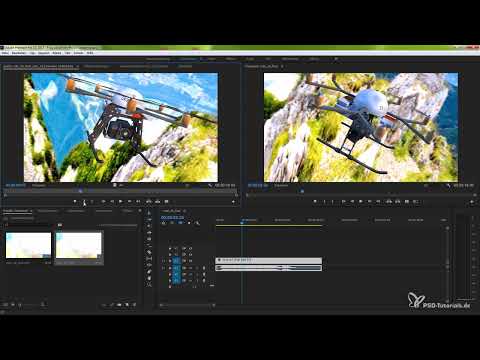
Task: Select the Track Select Forward tool
Action: click(149, 220)
